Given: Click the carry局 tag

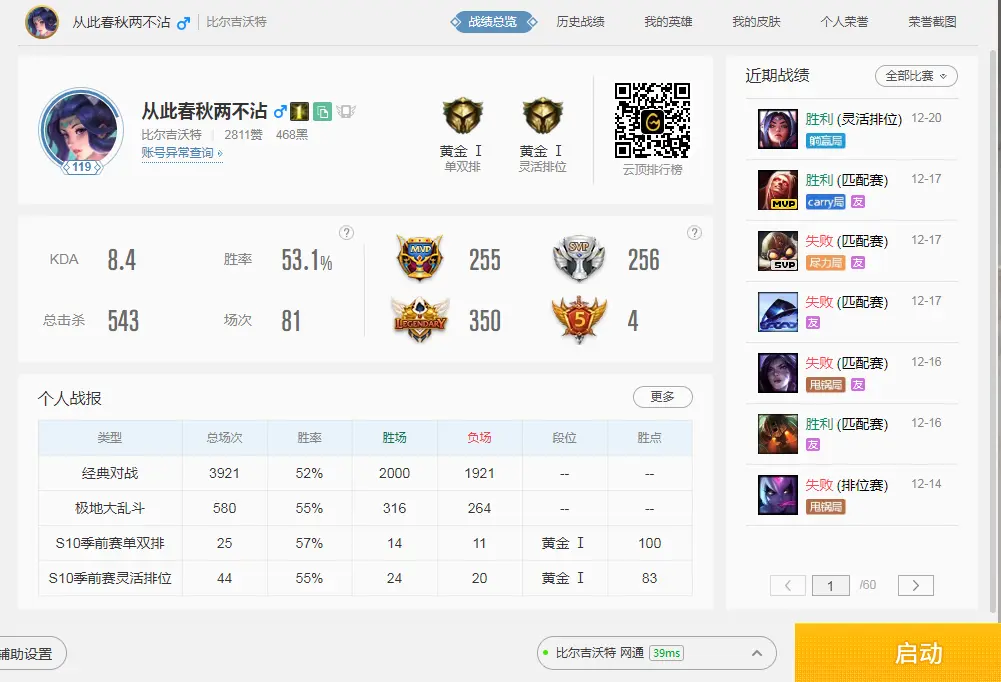Looking at the screenshot, I should [x=825, y=202].
